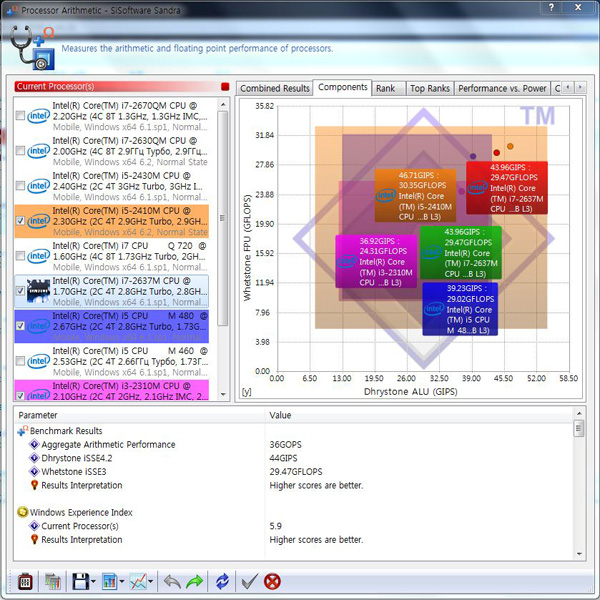Screen dimensions: 600x600
Task: Check the Core i7 Q 720 checkbox
Action: [x=20, y=256]
